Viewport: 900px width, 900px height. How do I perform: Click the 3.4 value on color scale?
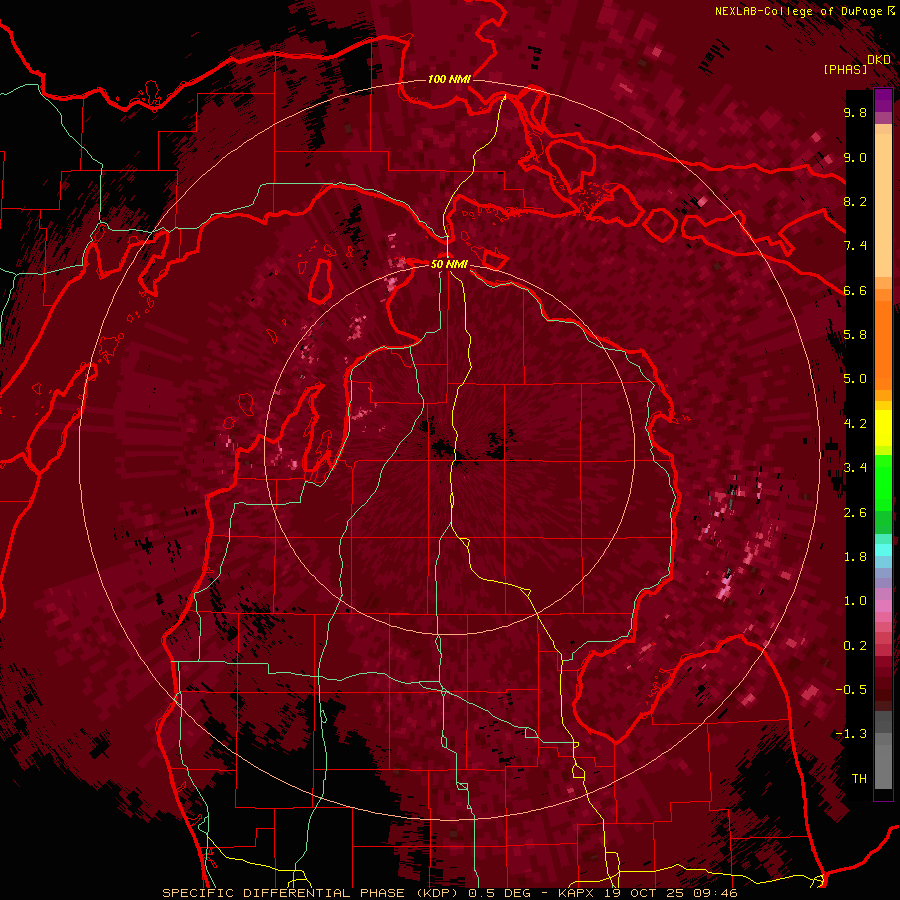pos(855,468)
